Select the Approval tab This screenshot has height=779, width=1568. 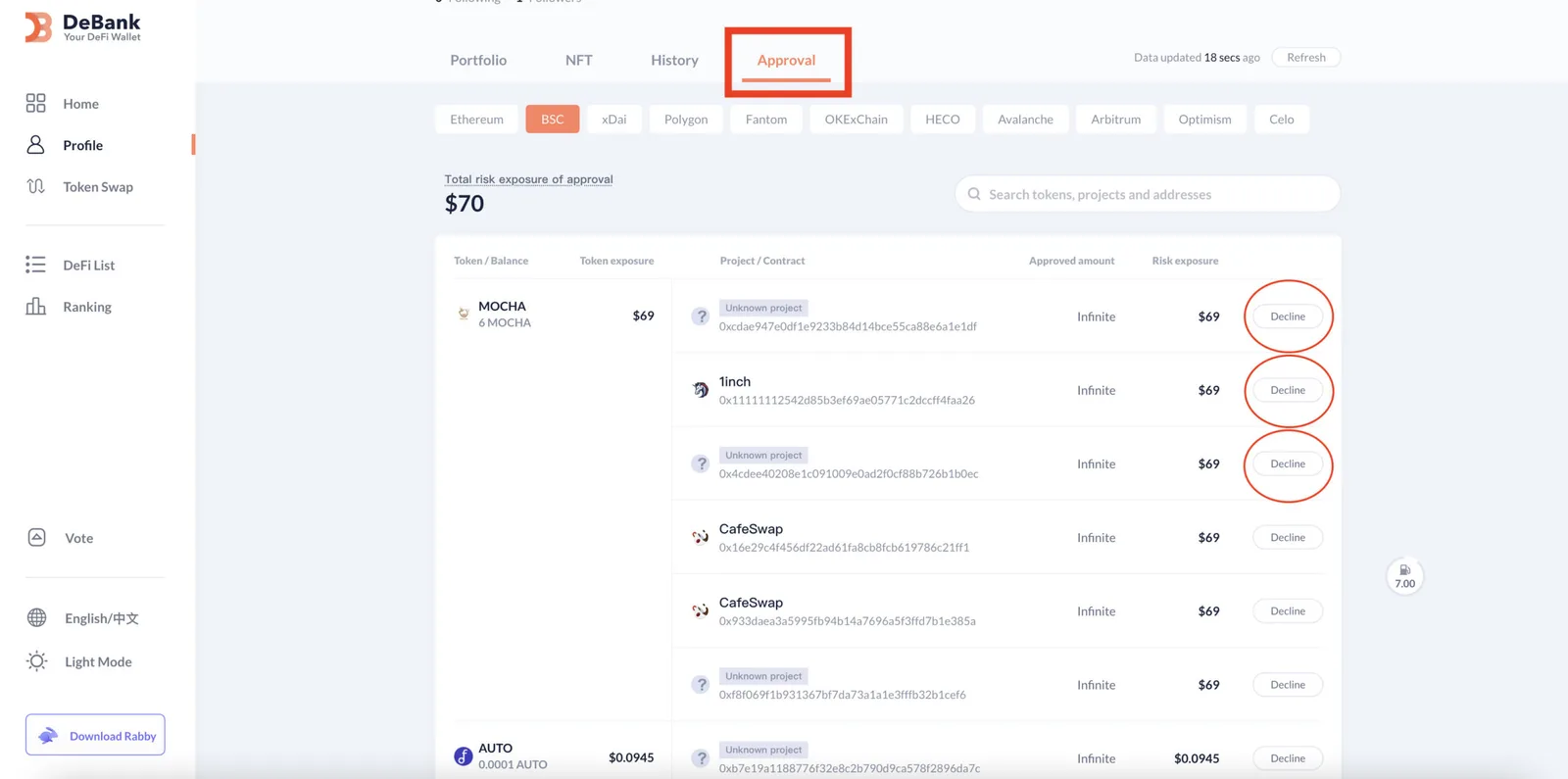pos(786,60)
